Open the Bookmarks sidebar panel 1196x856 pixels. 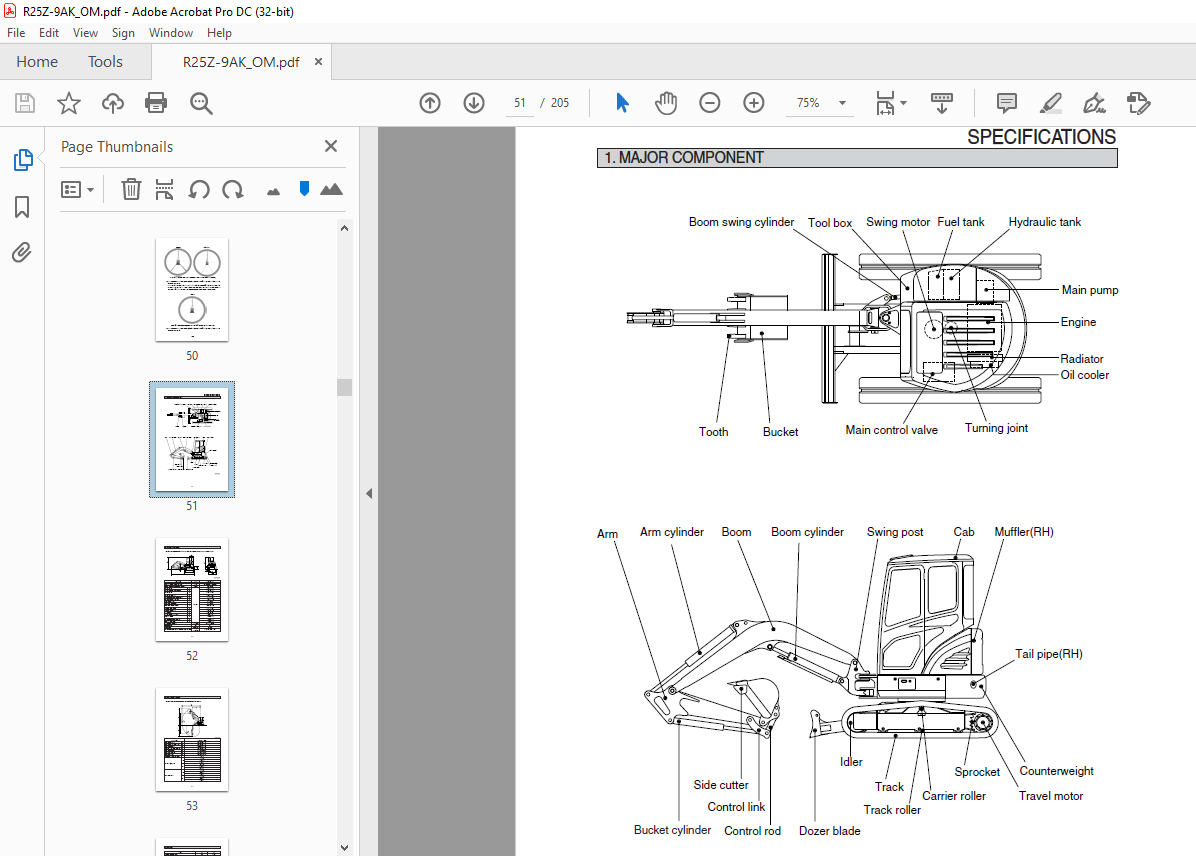tap(22, 207)
